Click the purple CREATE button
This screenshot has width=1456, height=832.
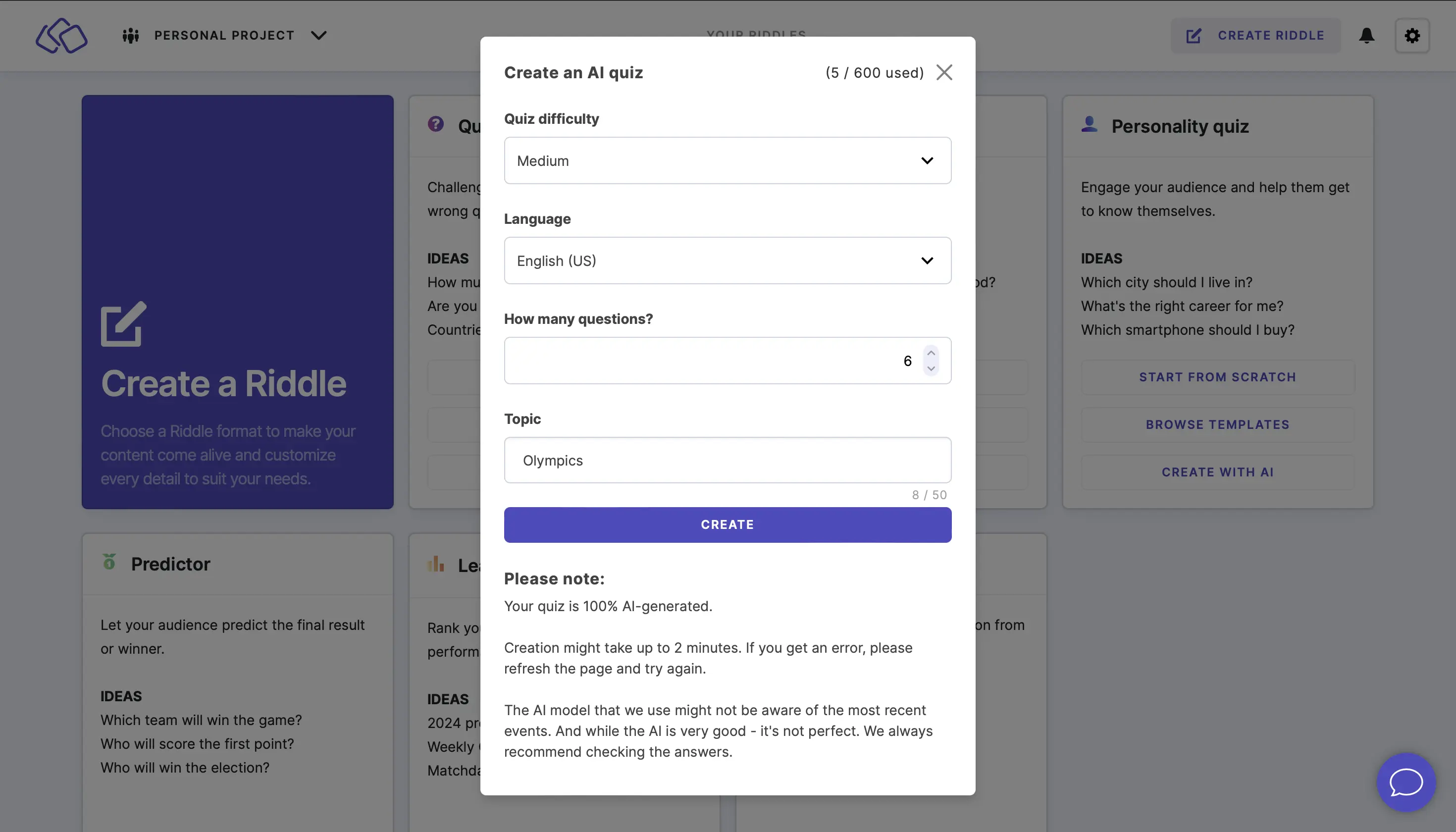point(728,524)
